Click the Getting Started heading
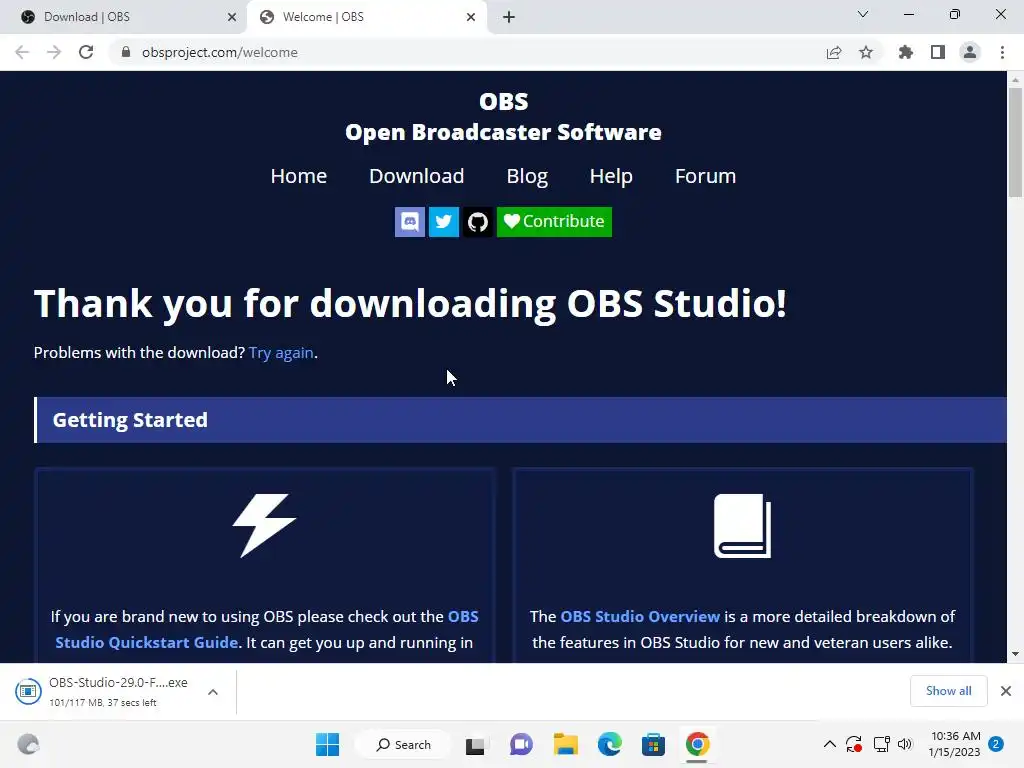This screenshot has width=1024, height=768. (130, 420)
